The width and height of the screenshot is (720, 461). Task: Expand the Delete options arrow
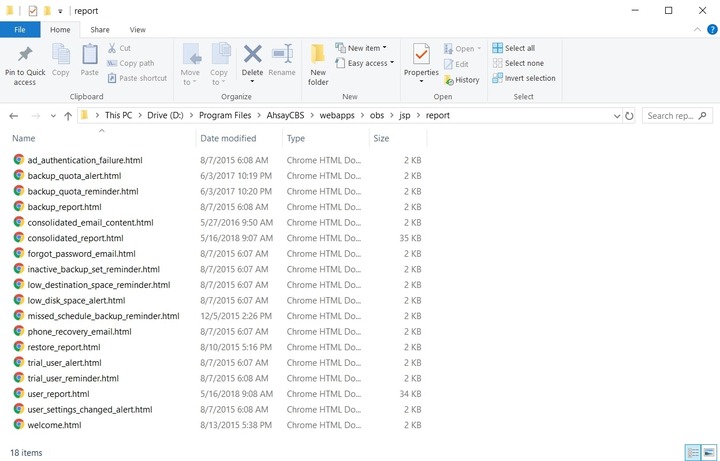tap(253, 82)
